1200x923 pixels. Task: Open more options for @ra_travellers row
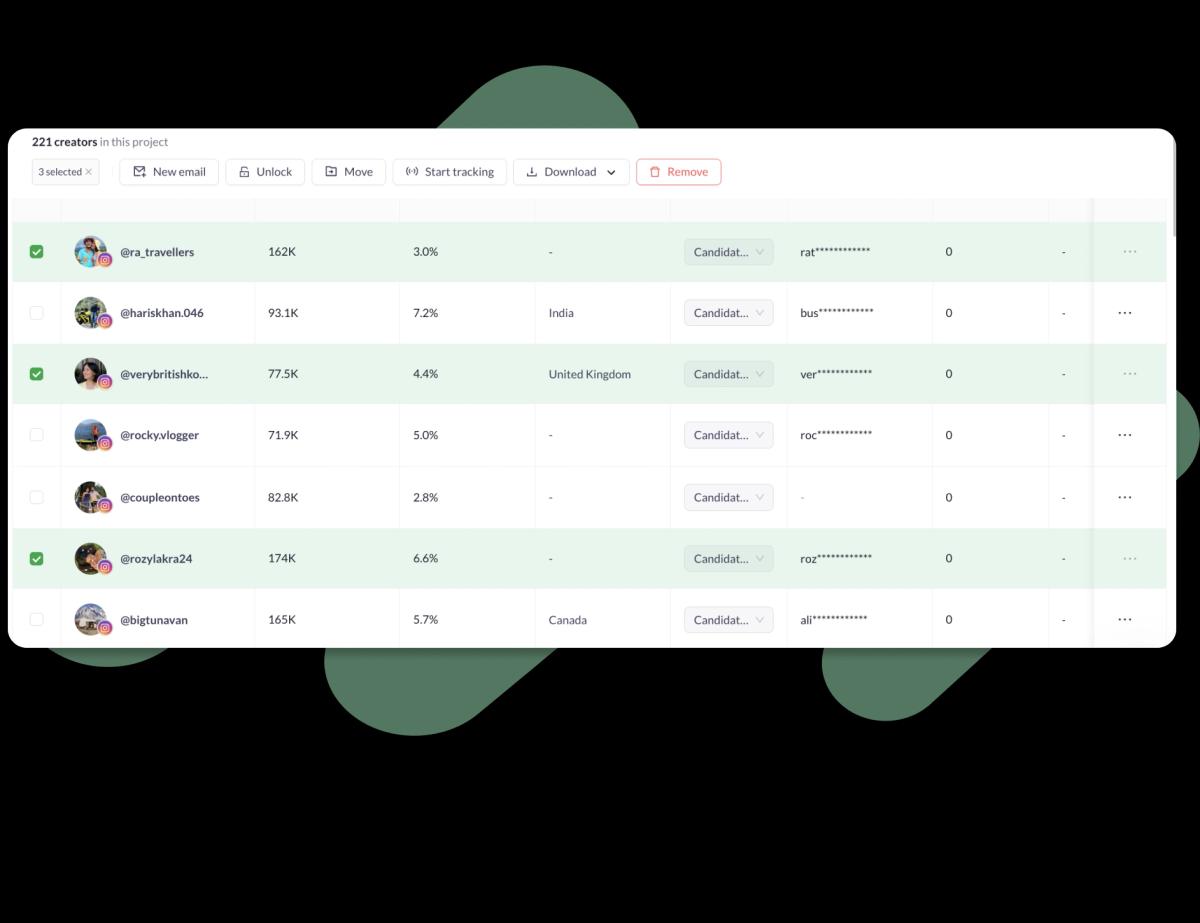pos(1130,252)
